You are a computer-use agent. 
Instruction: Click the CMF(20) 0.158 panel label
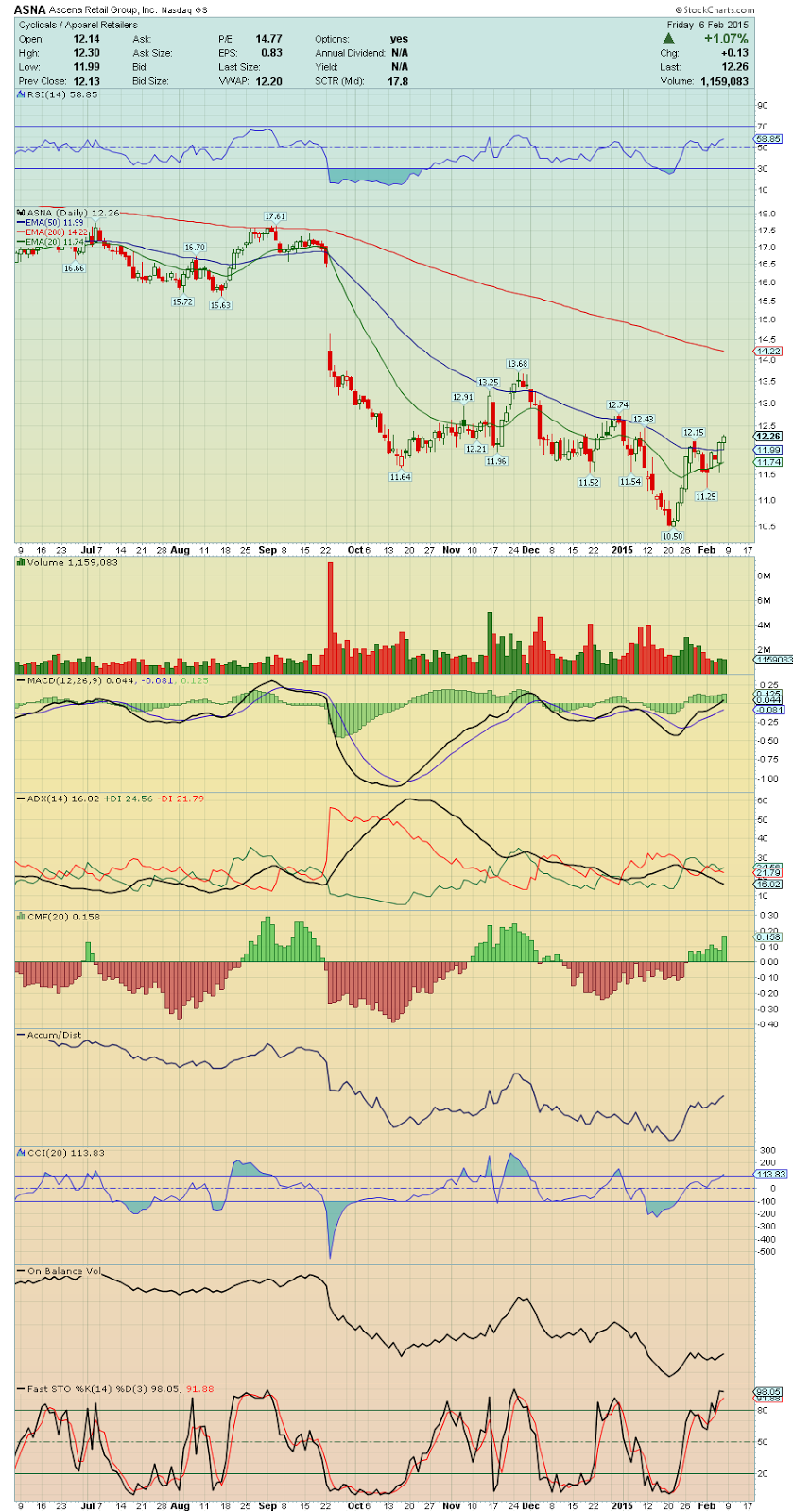point(59,917)
